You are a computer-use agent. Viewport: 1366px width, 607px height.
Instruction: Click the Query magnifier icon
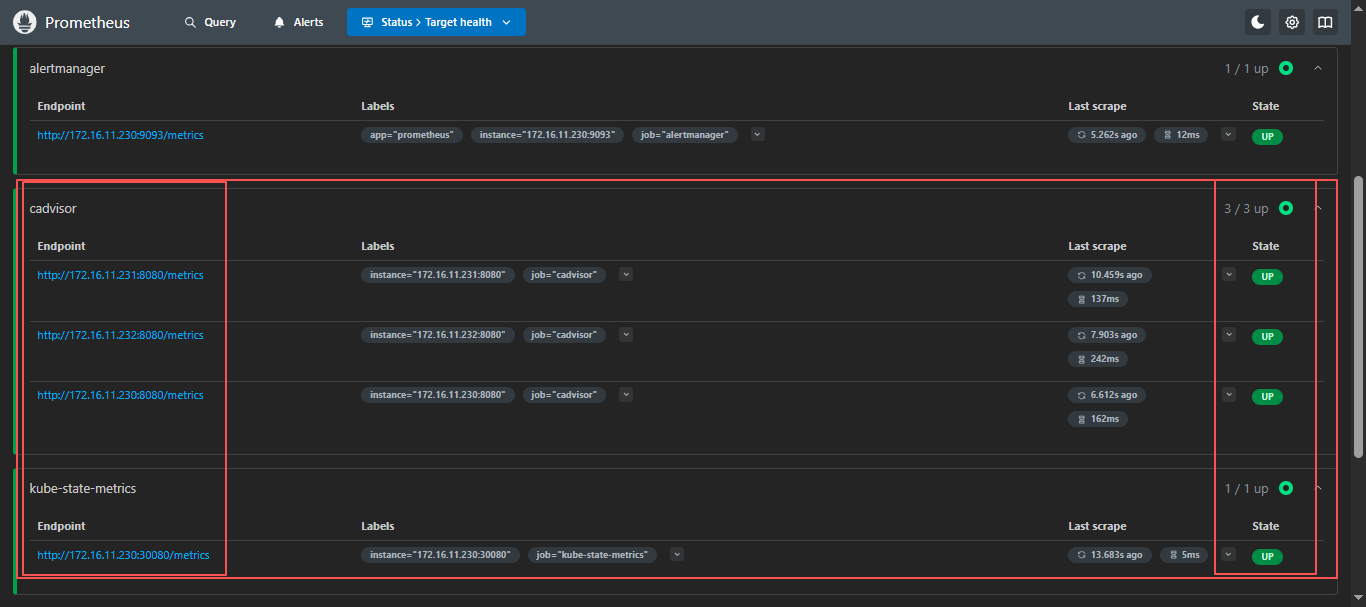[x=190, y=22]
